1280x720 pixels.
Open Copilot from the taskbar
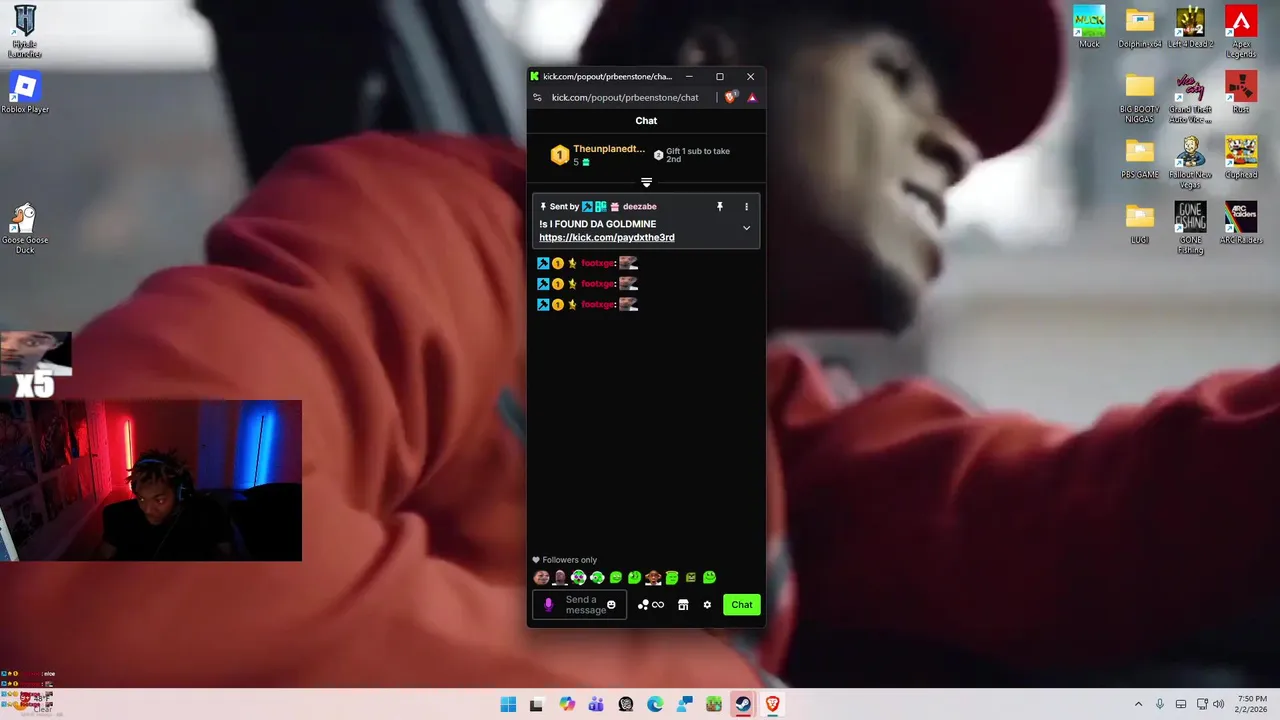(x=567, y=704)
